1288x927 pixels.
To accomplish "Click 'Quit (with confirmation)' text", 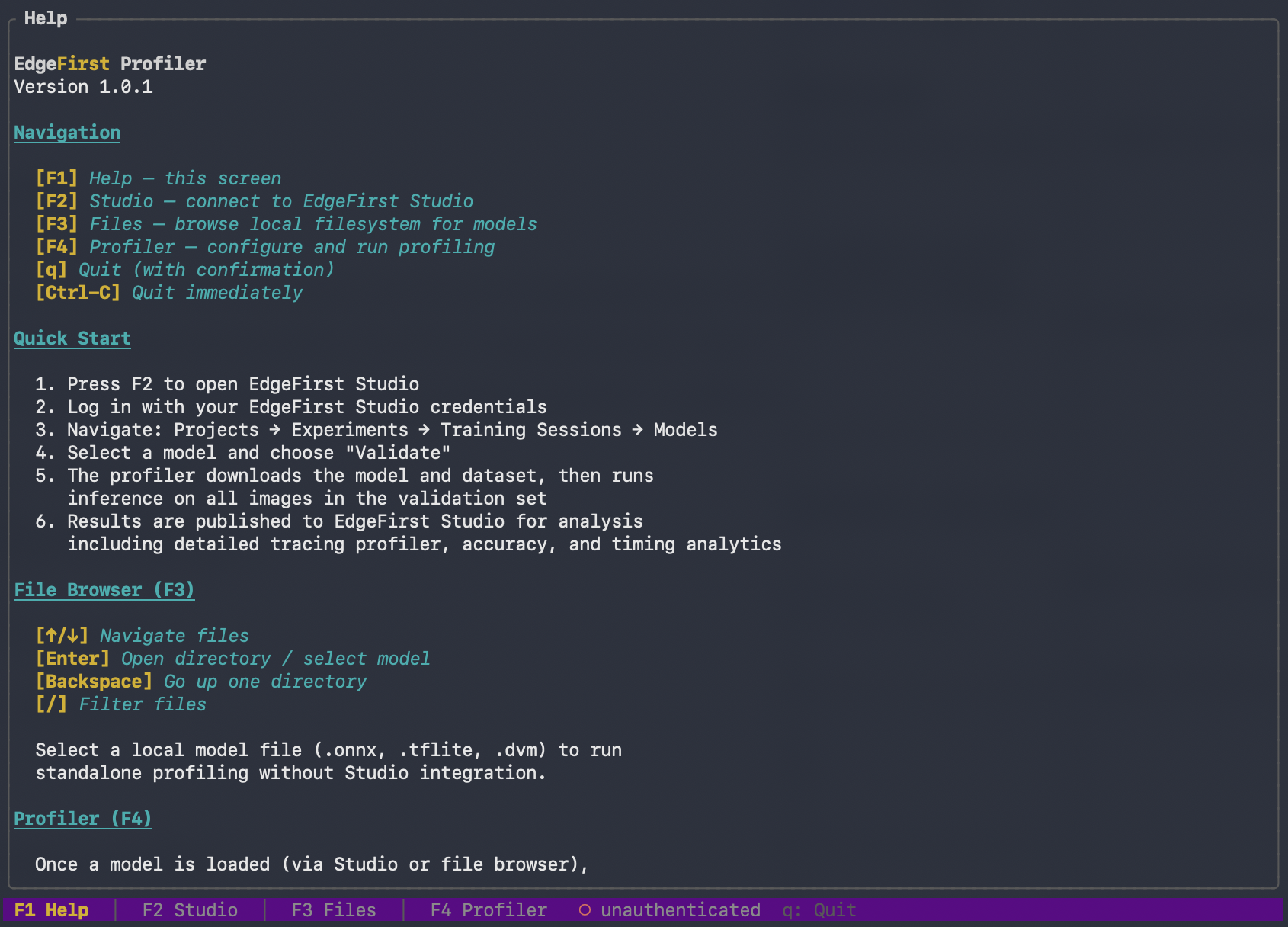I will point(207,270).
